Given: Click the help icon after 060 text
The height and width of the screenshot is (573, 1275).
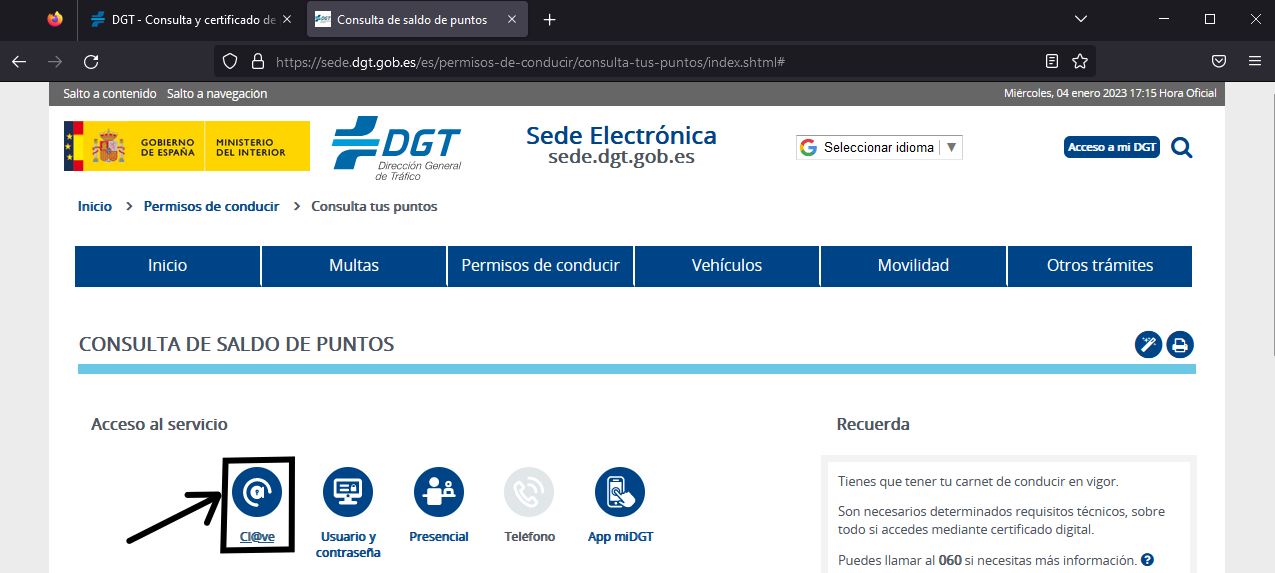Looking at the screenshot, I should pyautogui.click(x=1148, y=560).
